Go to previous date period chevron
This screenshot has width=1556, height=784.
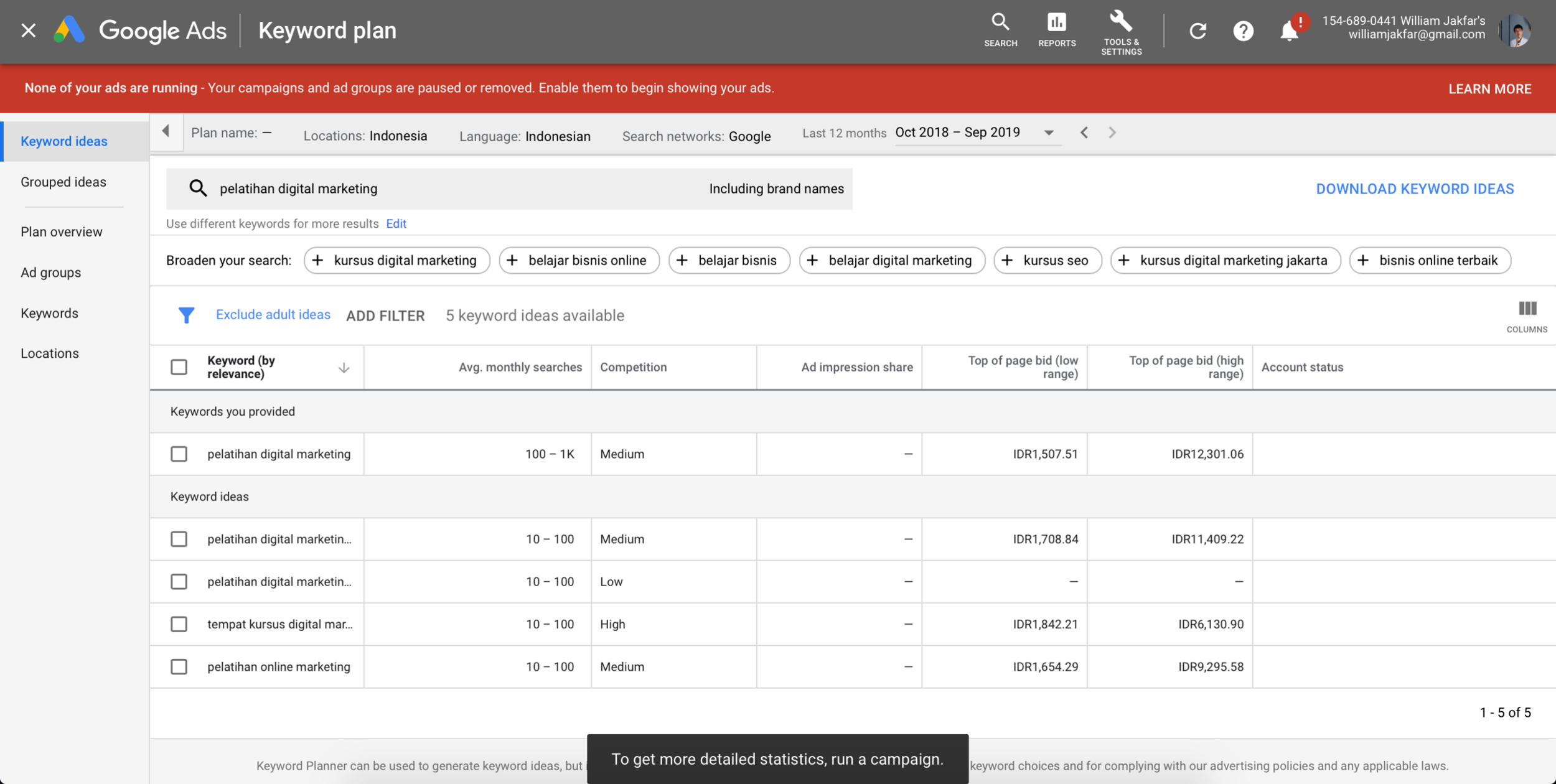(1084, 133)
